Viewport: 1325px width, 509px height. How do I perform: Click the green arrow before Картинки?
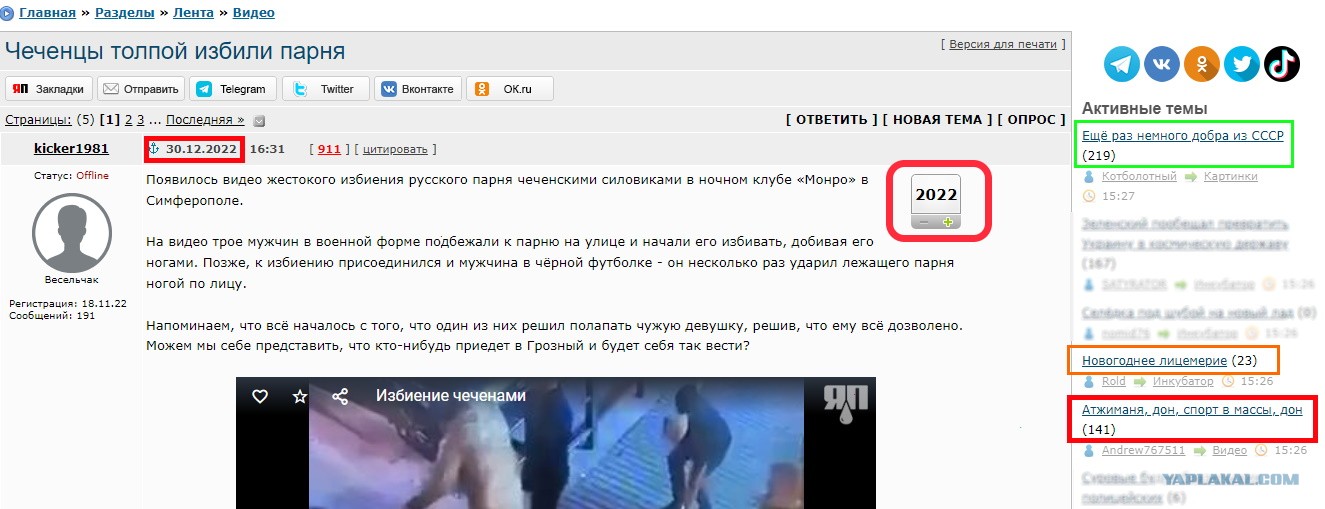[1192, 176]
